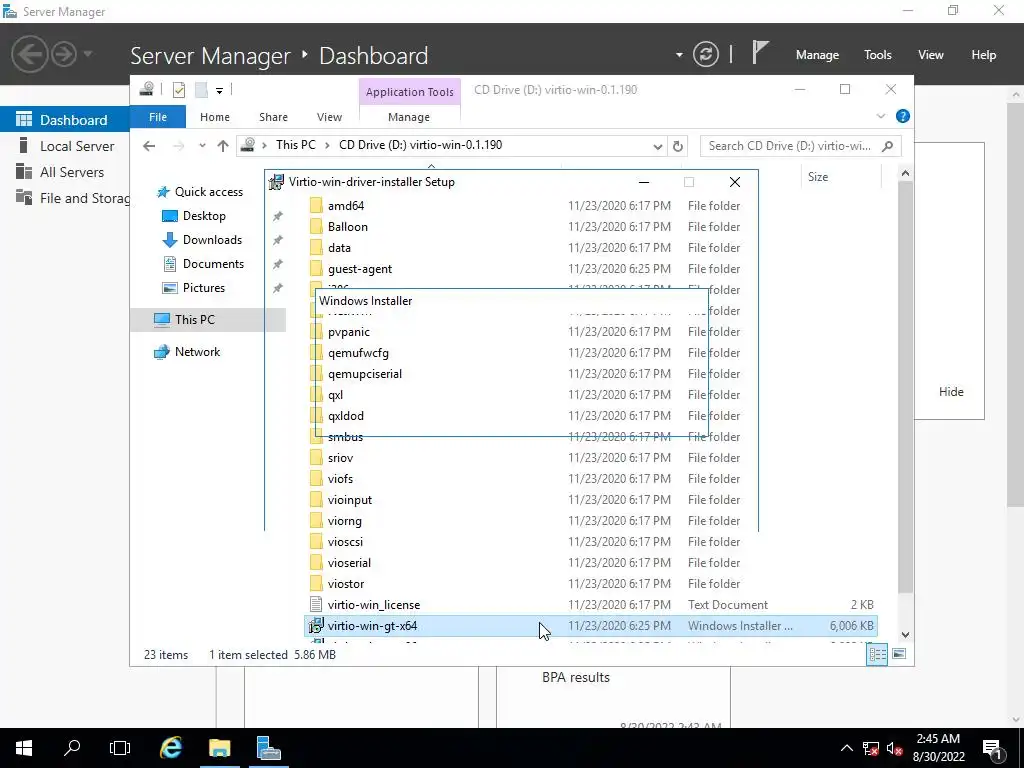Go back in File Explorer
Screen dimensions: 1024x768
149,146
